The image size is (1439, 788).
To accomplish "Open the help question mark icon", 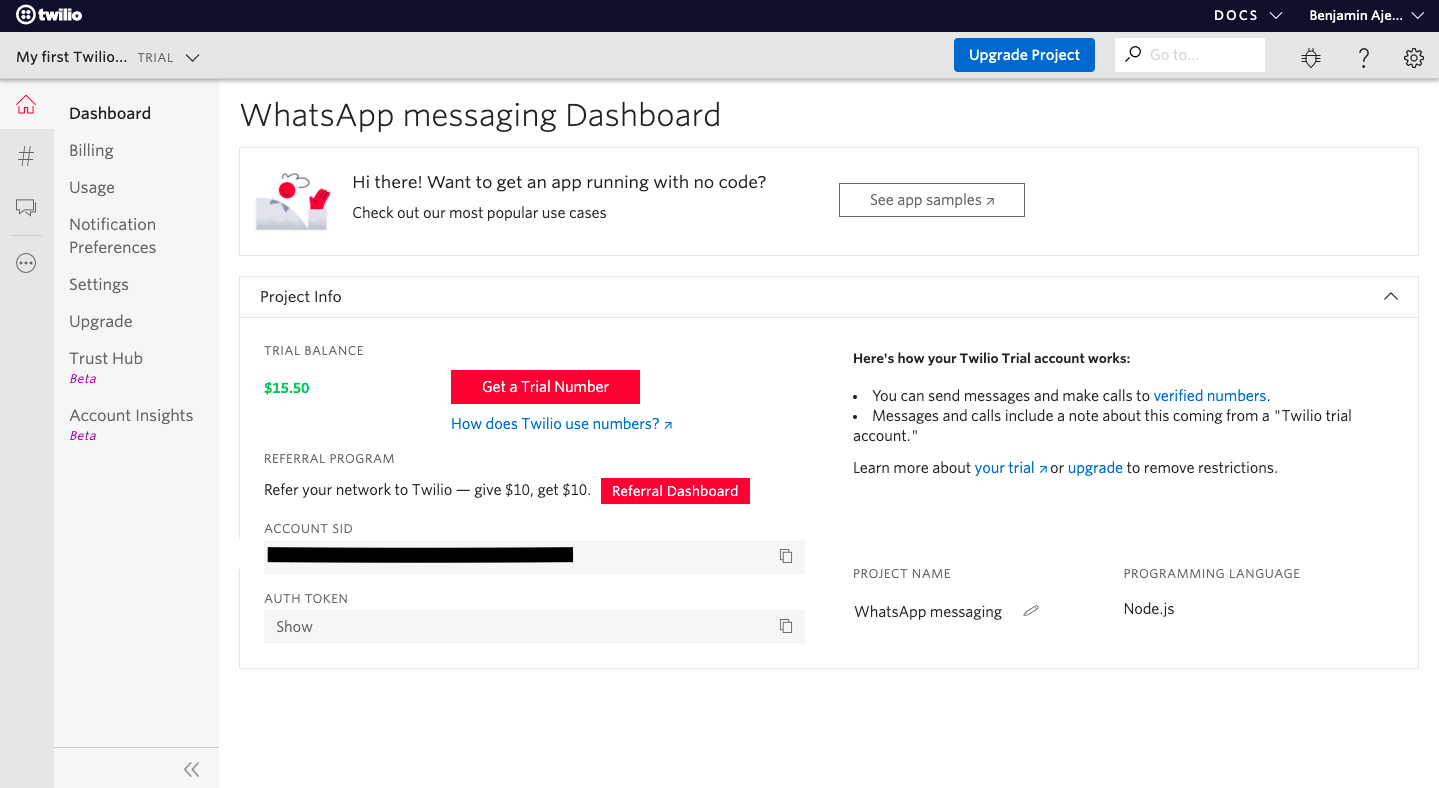I will coord(1363,57).
